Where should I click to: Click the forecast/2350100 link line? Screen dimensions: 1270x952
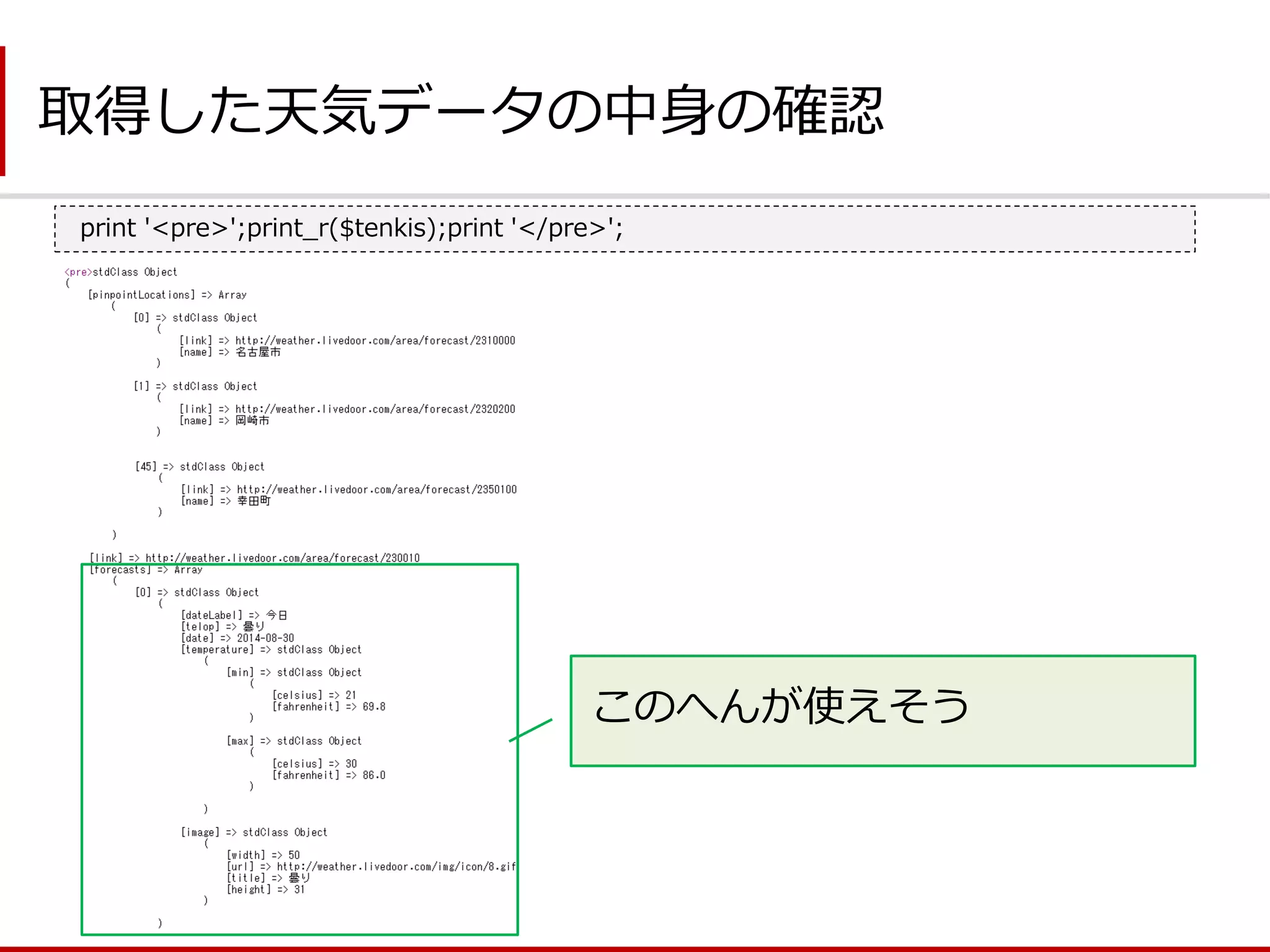tap(349, 490)
